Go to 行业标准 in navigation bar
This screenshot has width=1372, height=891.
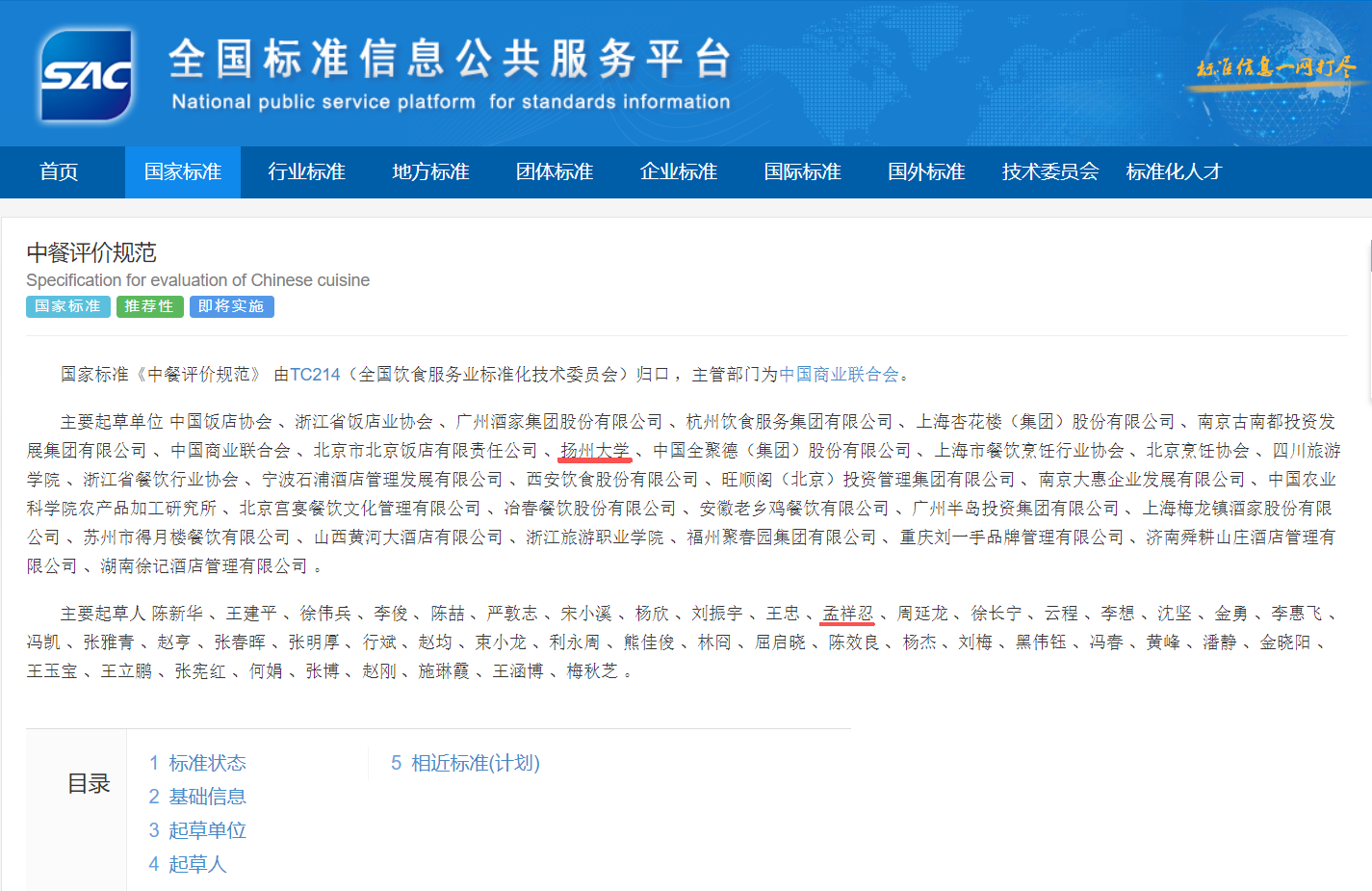click(306, 172)
